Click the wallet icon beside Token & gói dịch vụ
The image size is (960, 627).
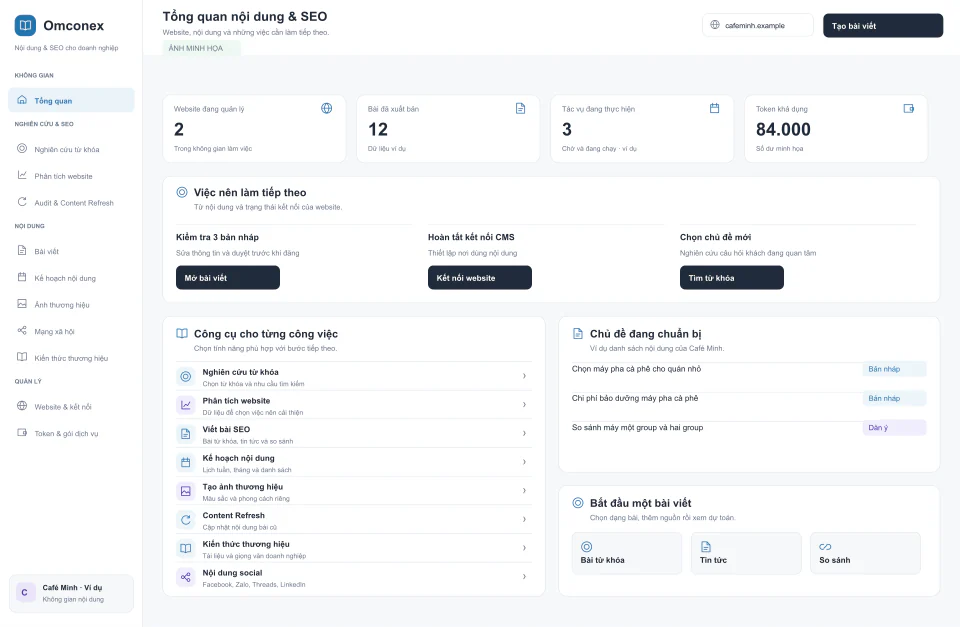(x=22, y=432)
